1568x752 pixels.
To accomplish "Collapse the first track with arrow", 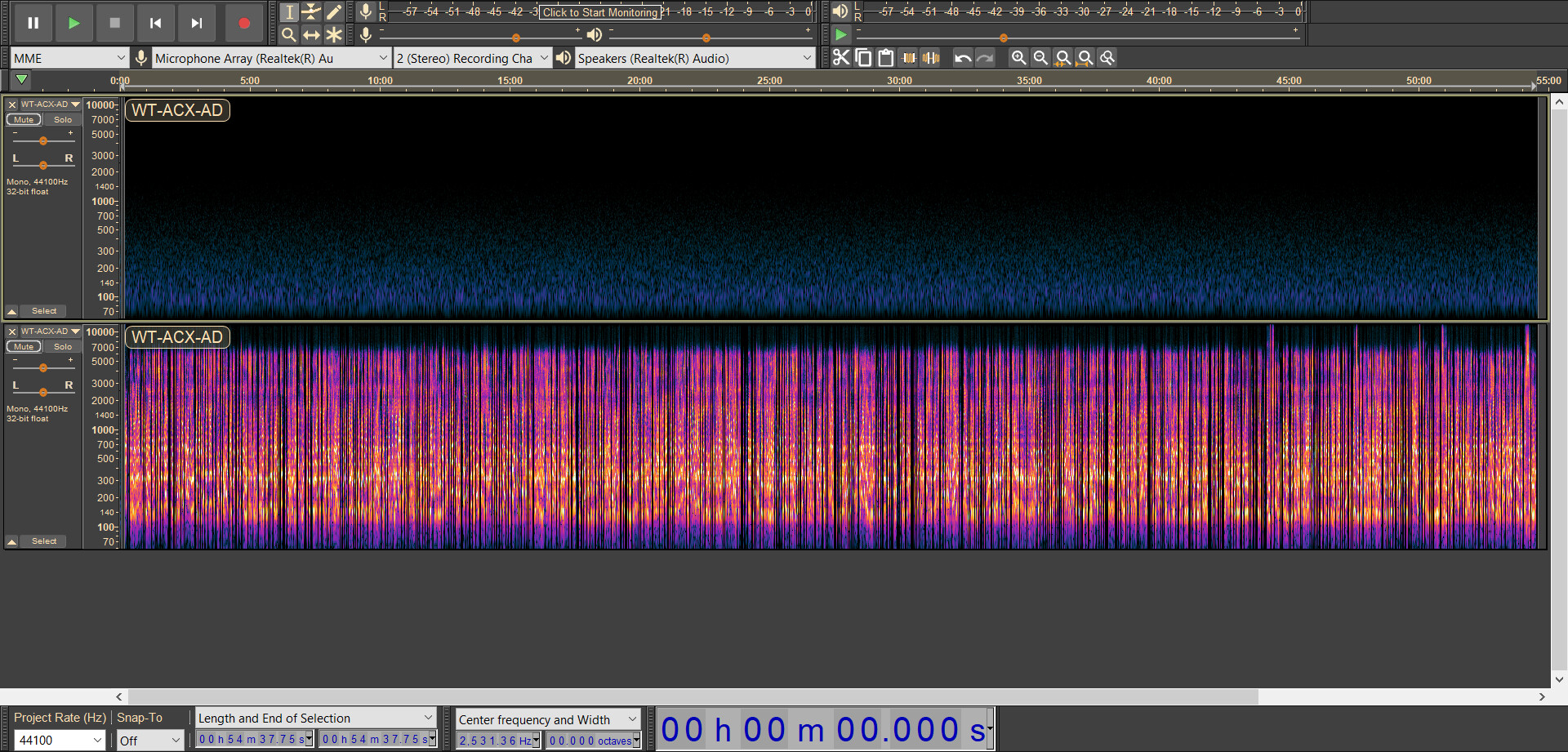I will tap(12, 311).
